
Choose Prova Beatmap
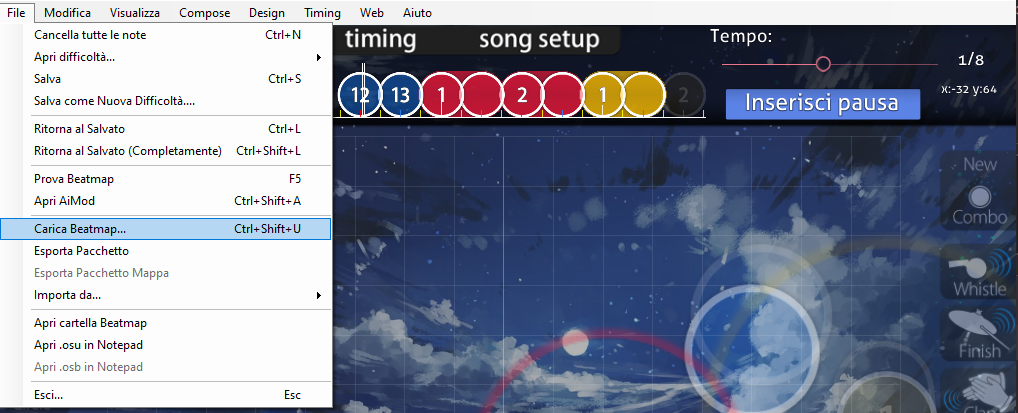pos(166,179)
